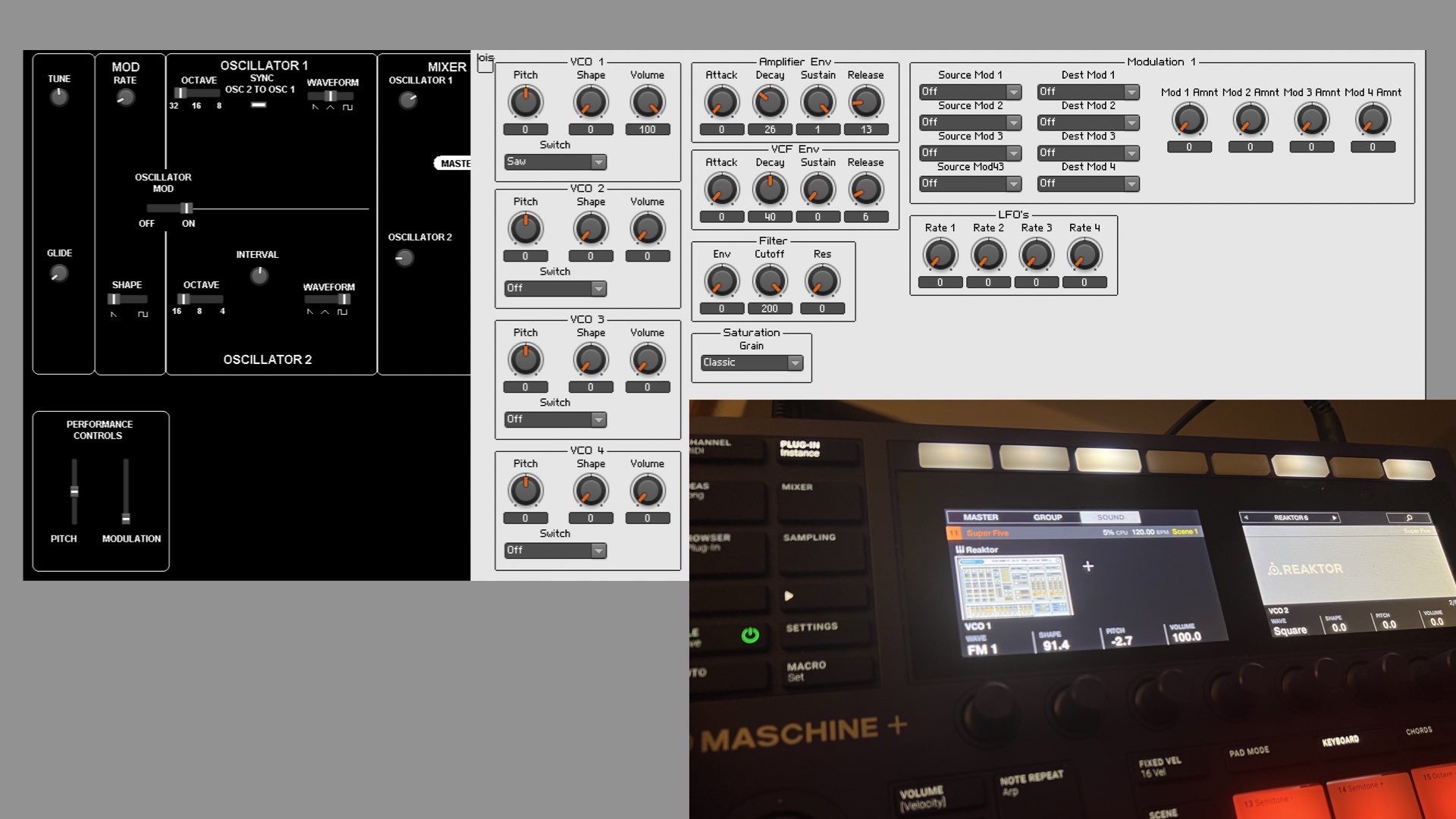
Task: Click the GLIDE knob
Action: point(59,273)
